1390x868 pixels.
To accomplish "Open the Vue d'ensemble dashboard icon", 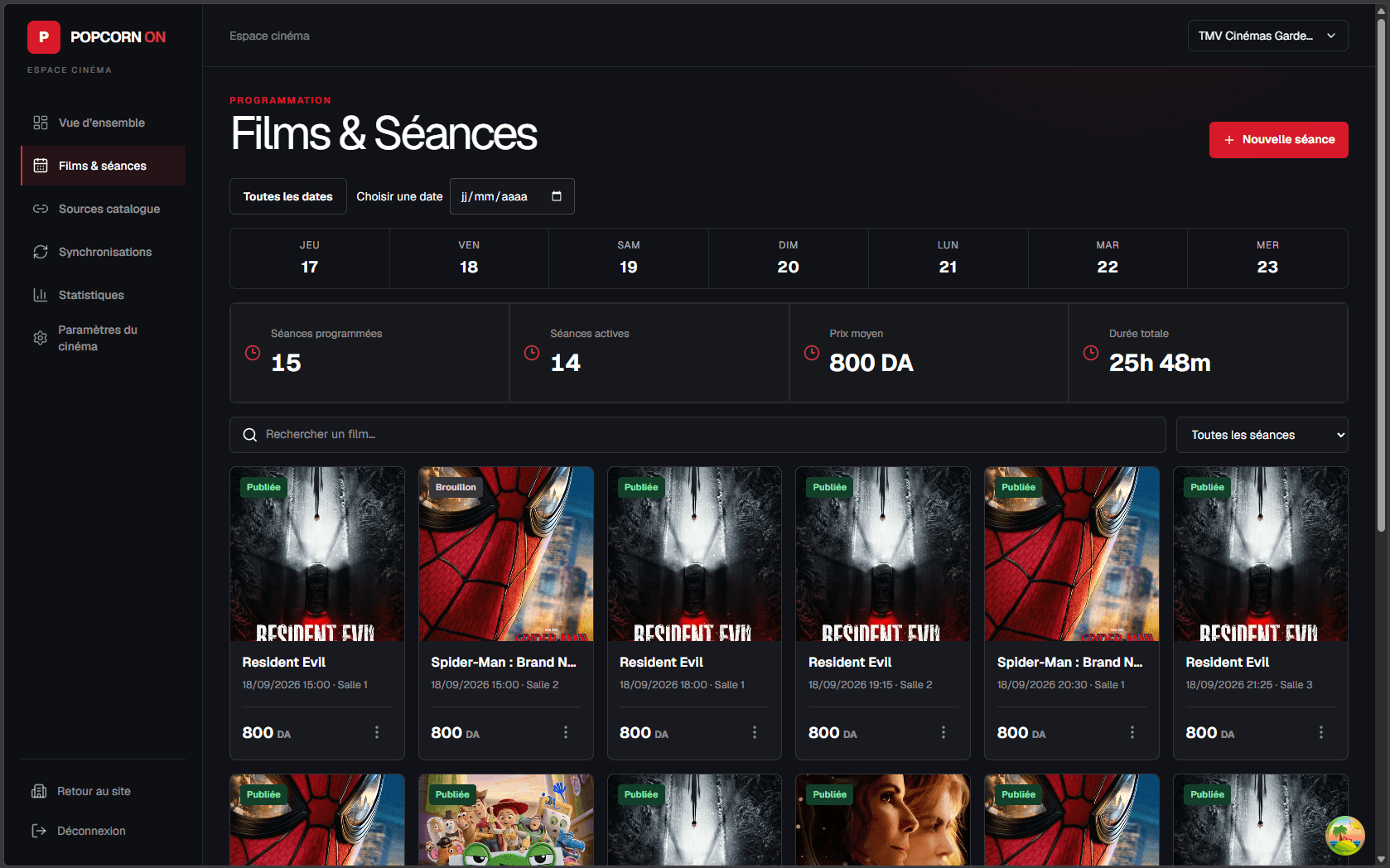I will coord(40,123).
